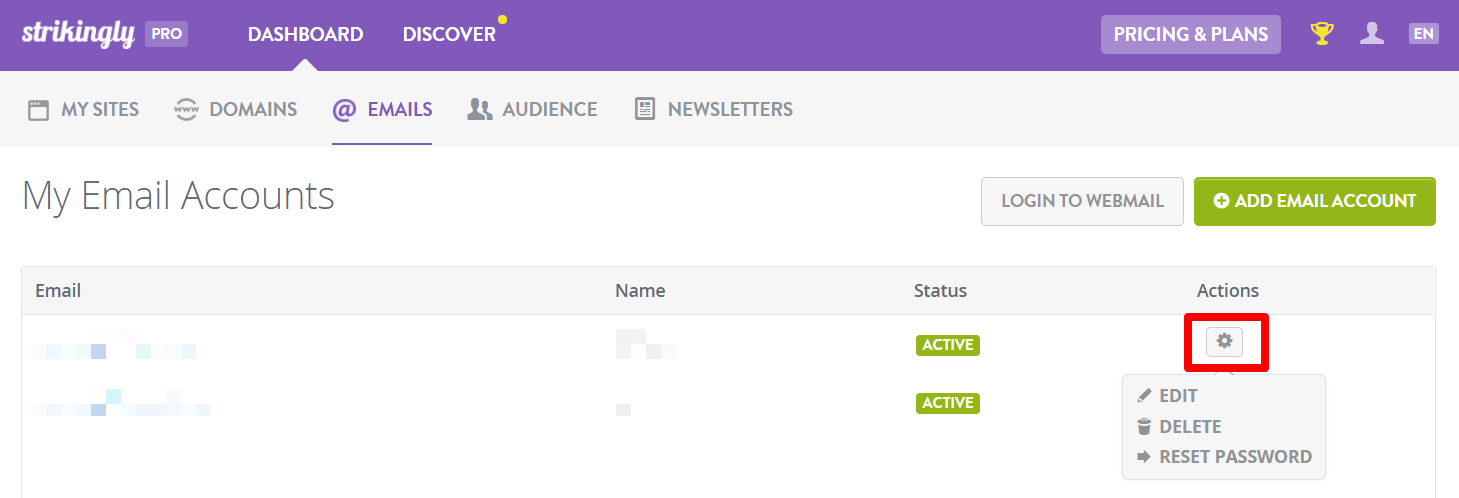Open Pricing & Plans
The height and width of the screenshot is (498, 1459).
point(1191,34)
